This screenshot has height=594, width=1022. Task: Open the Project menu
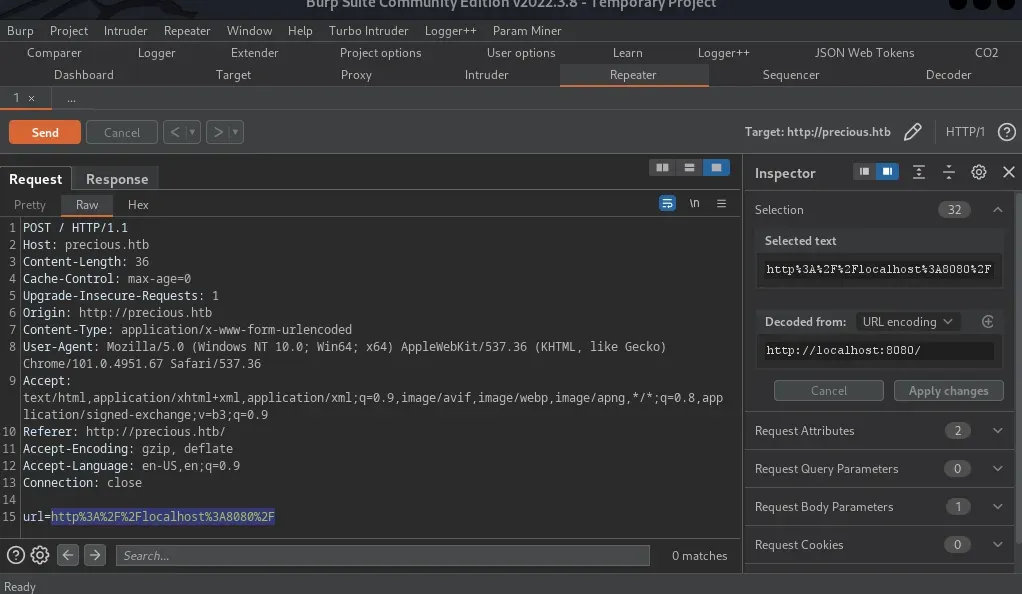point(68,31)
